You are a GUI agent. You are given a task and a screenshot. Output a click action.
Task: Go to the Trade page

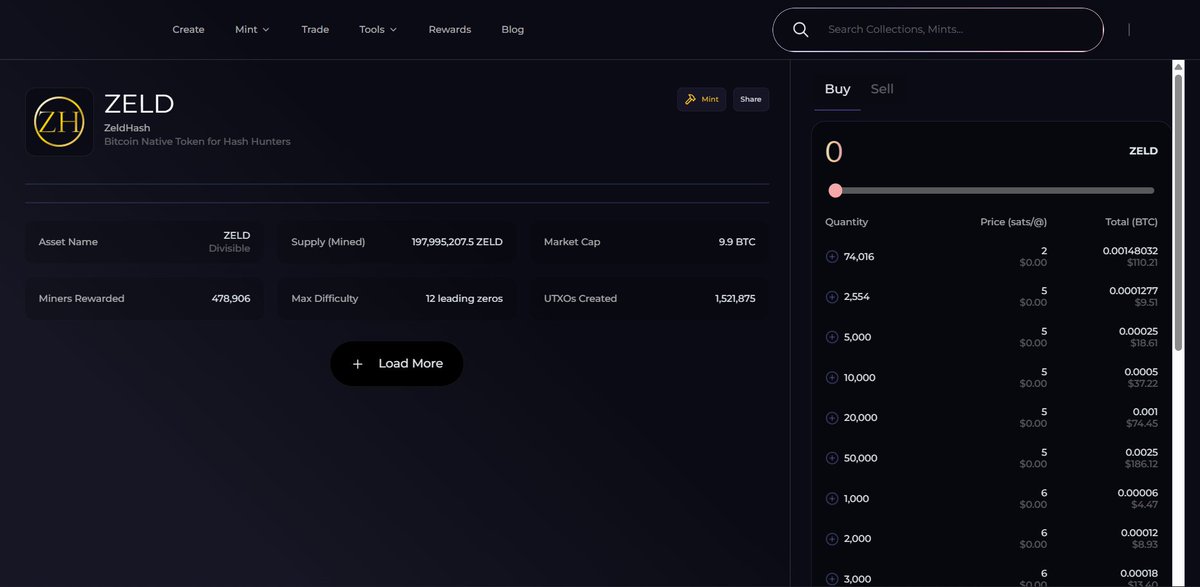pyautogui.click(x=315, y=29)
